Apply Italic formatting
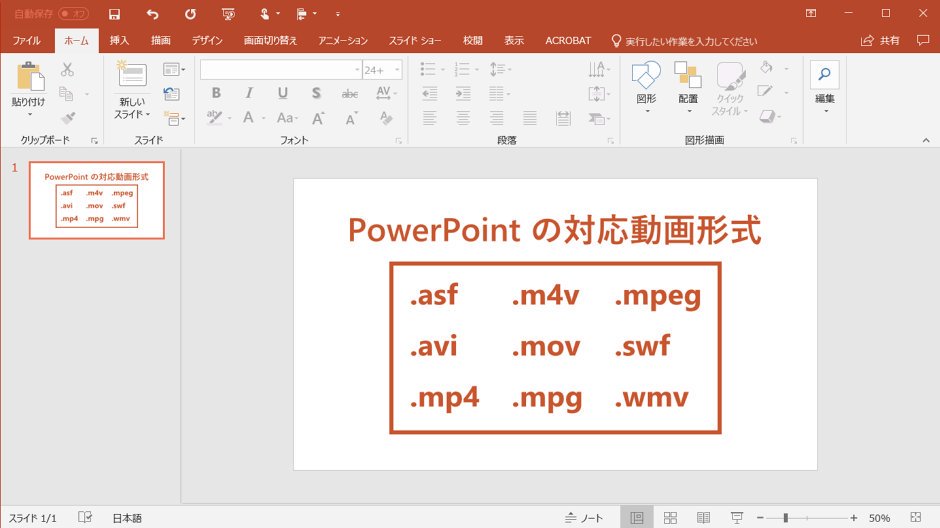The height and width of the screenshot is (528, 940). [x=249, y=93]
